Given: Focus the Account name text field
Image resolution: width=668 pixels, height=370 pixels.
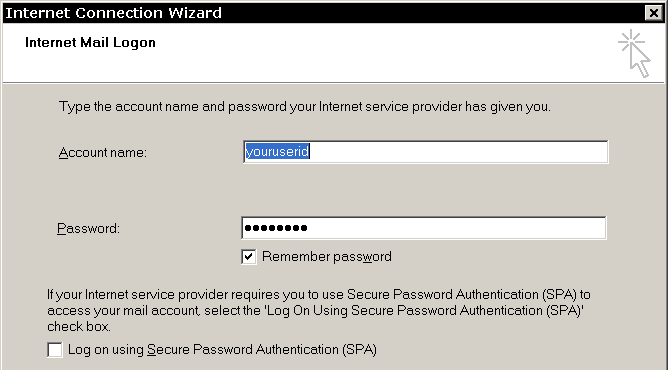Looking at the screenshot, I should pyautogui.click(x=426, y=152).
